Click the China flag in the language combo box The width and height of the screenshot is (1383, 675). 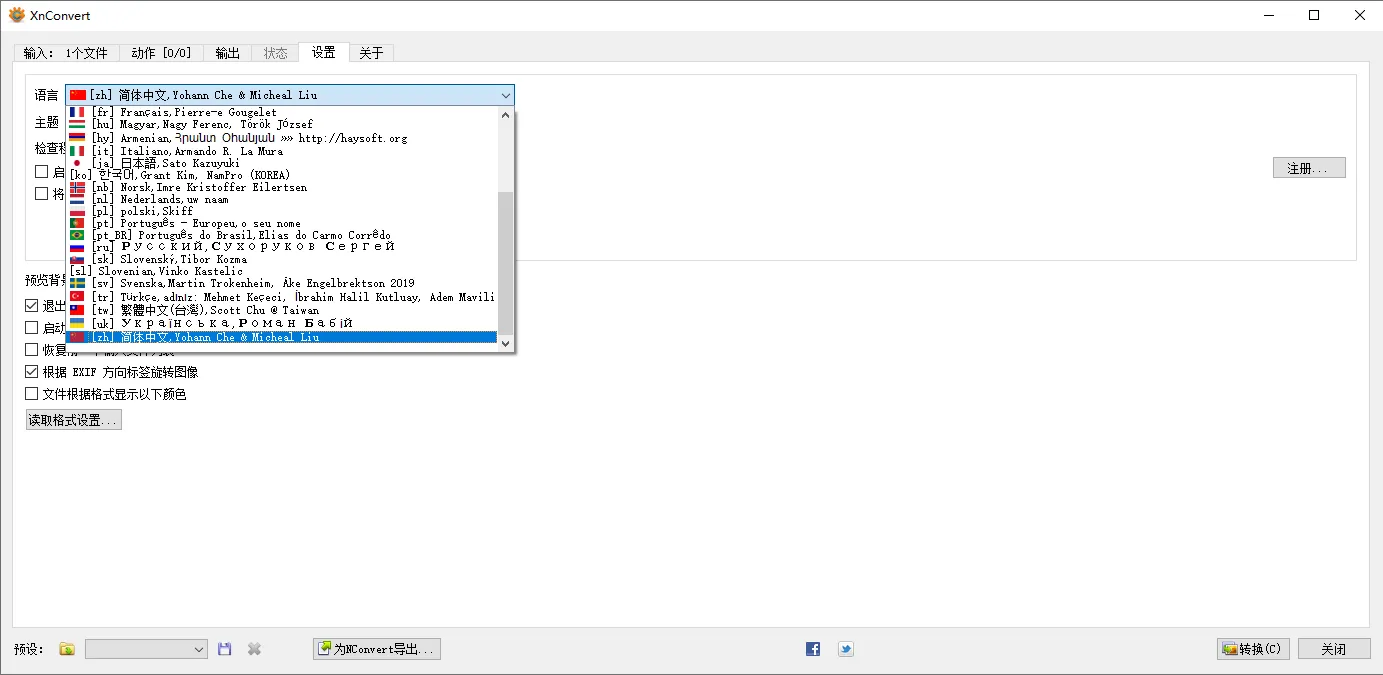[x=78, y=95]
